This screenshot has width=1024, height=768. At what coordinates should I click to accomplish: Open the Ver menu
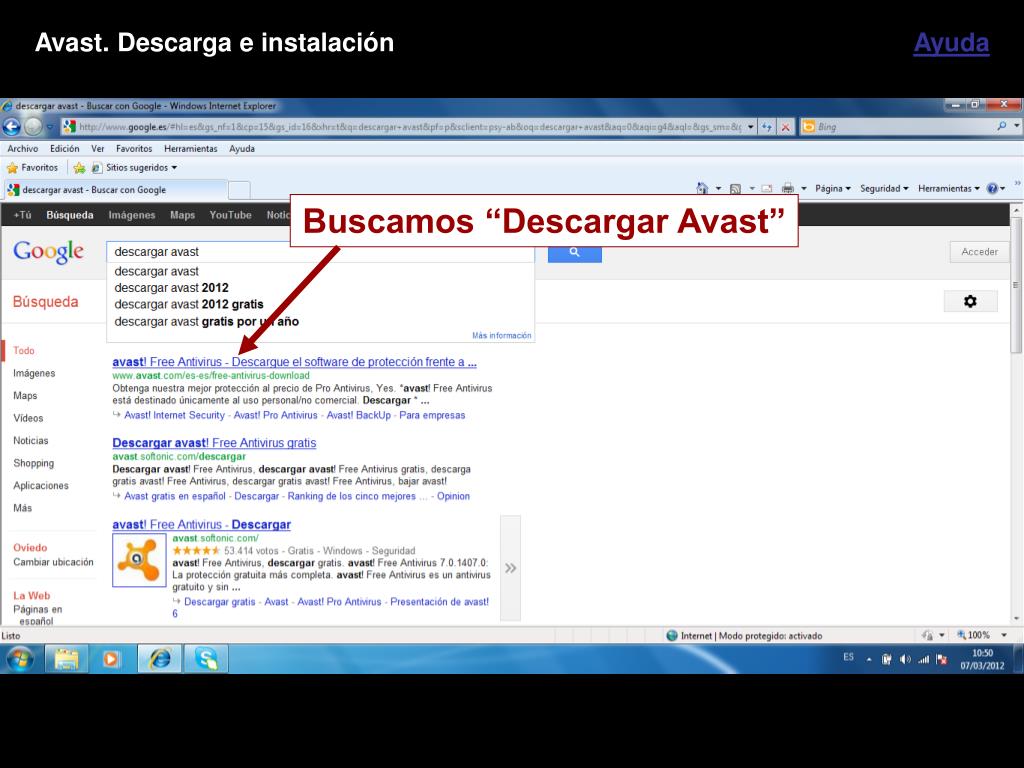tap(97, 149)
